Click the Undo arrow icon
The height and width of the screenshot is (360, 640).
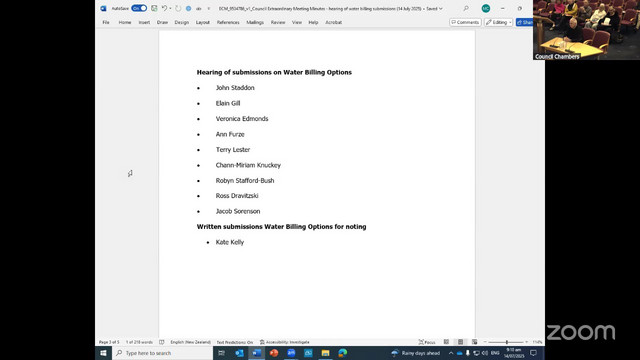coord(164,8)
